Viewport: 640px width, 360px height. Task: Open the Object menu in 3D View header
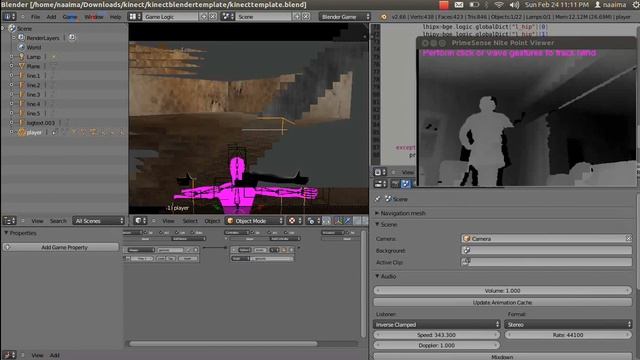[212, 221]
